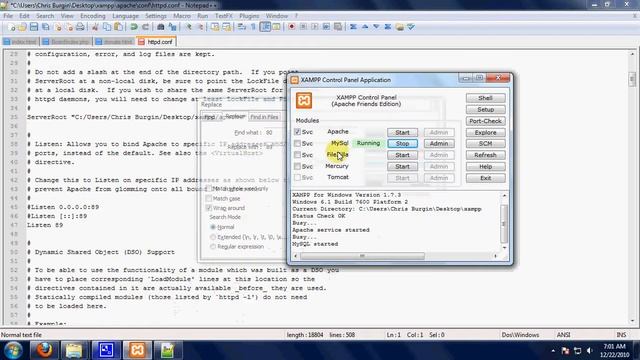Refresh the XAMPP module status

click(485, 155)
